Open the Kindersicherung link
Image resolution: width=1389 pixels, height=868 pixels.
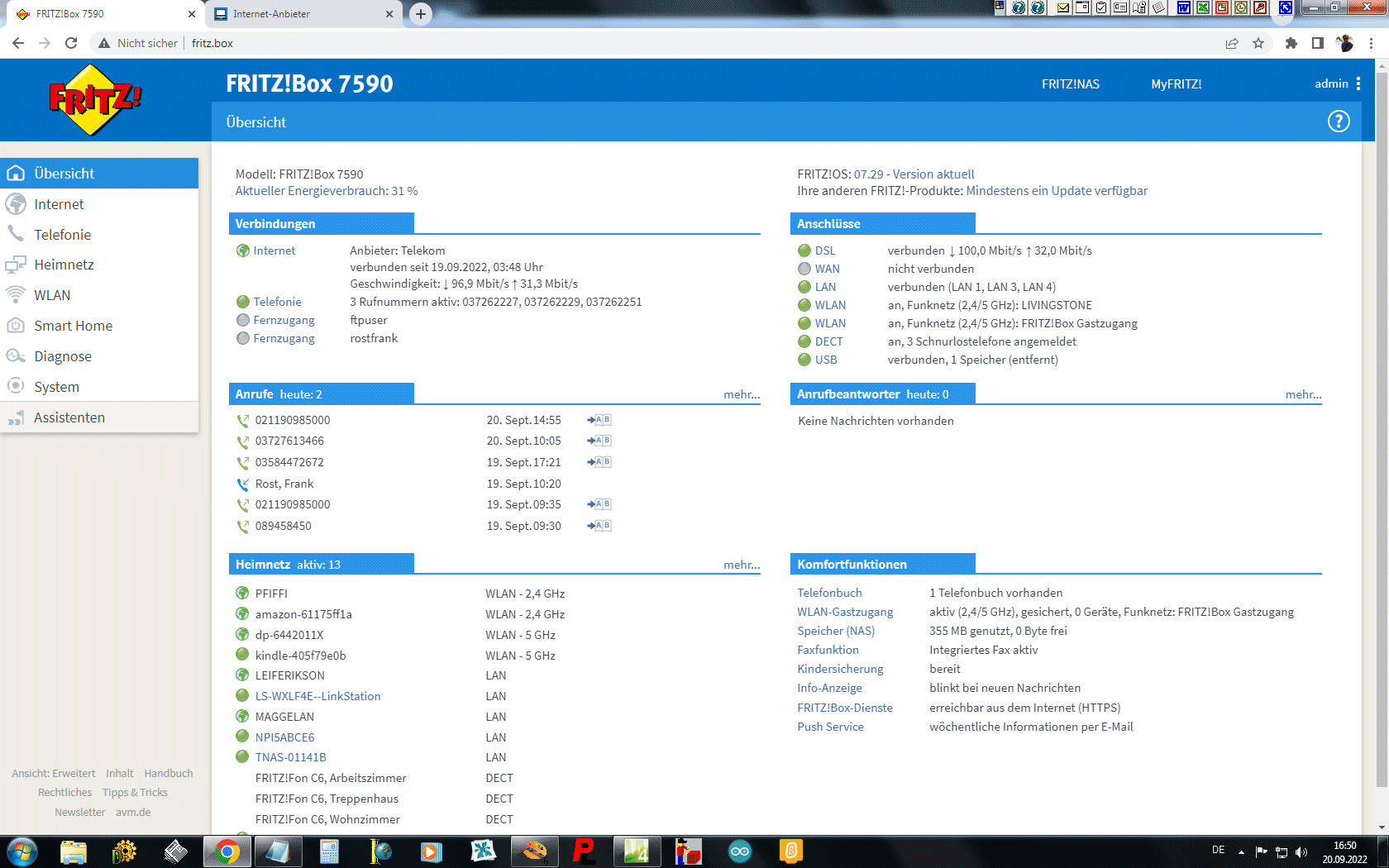[840, 669]
